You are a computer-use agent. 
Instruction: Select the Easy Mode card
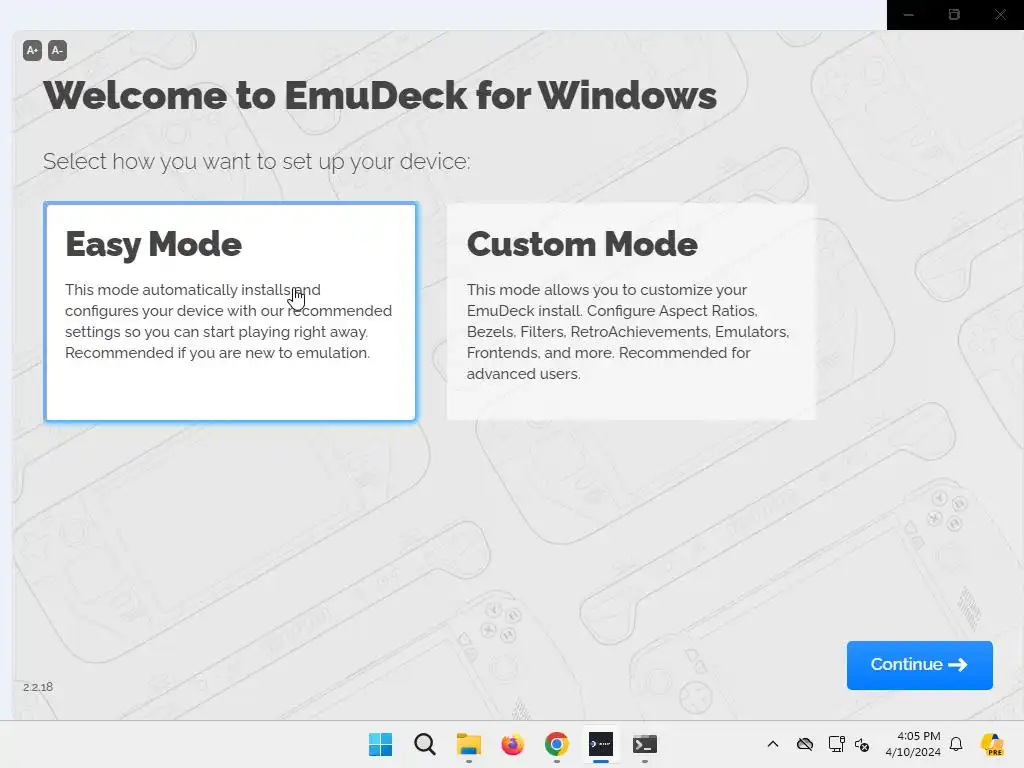pos(230,312)
